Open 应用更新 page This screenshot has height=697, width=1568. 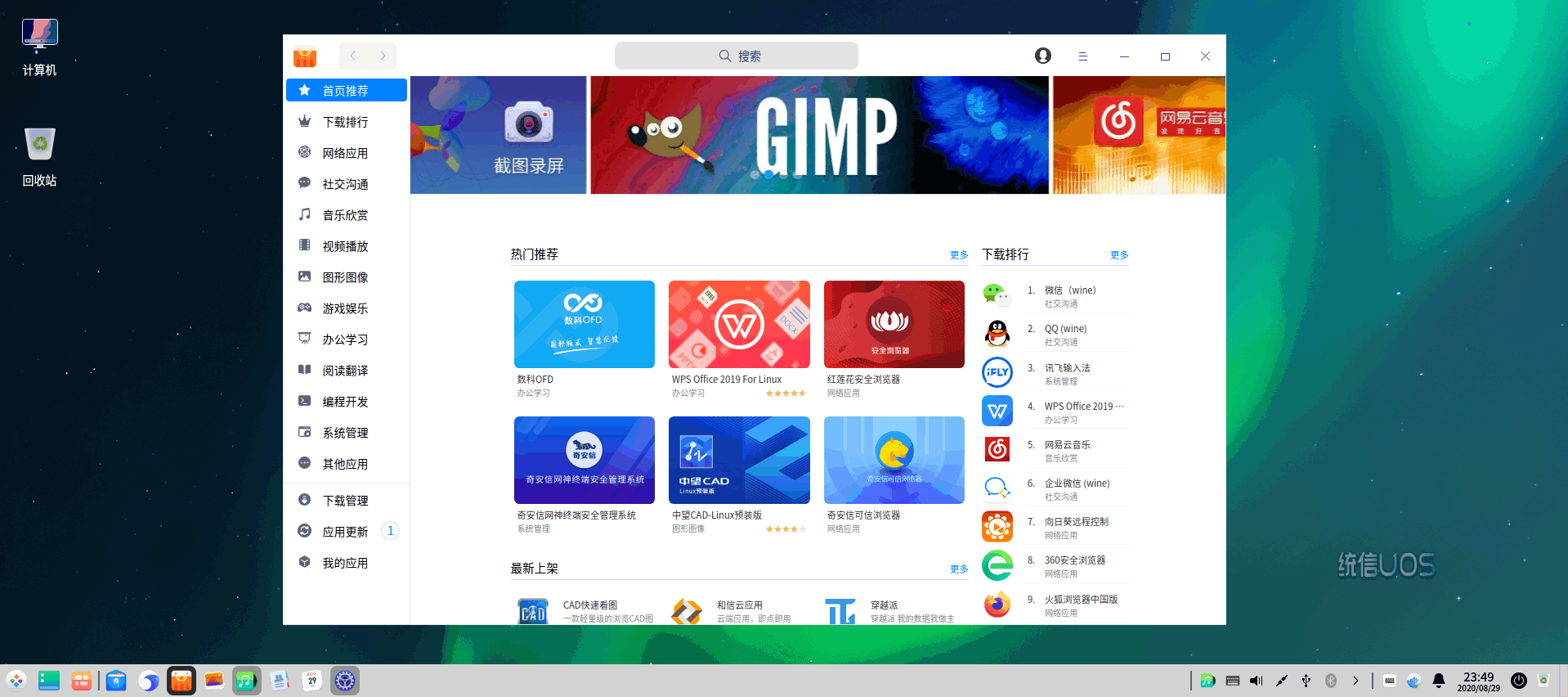[347, 531]
